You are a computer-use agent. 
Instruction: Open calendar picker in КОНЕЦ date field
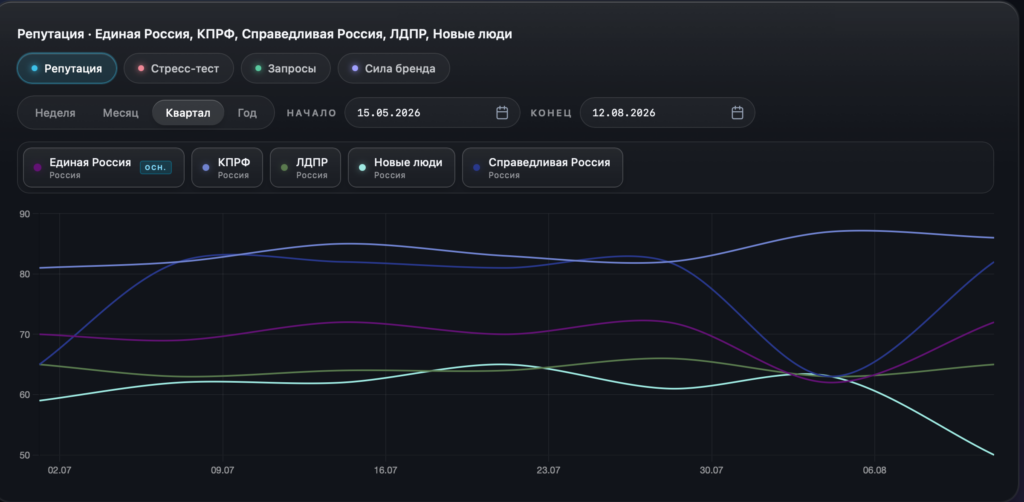pyautogui.click(x=737, y=113)
